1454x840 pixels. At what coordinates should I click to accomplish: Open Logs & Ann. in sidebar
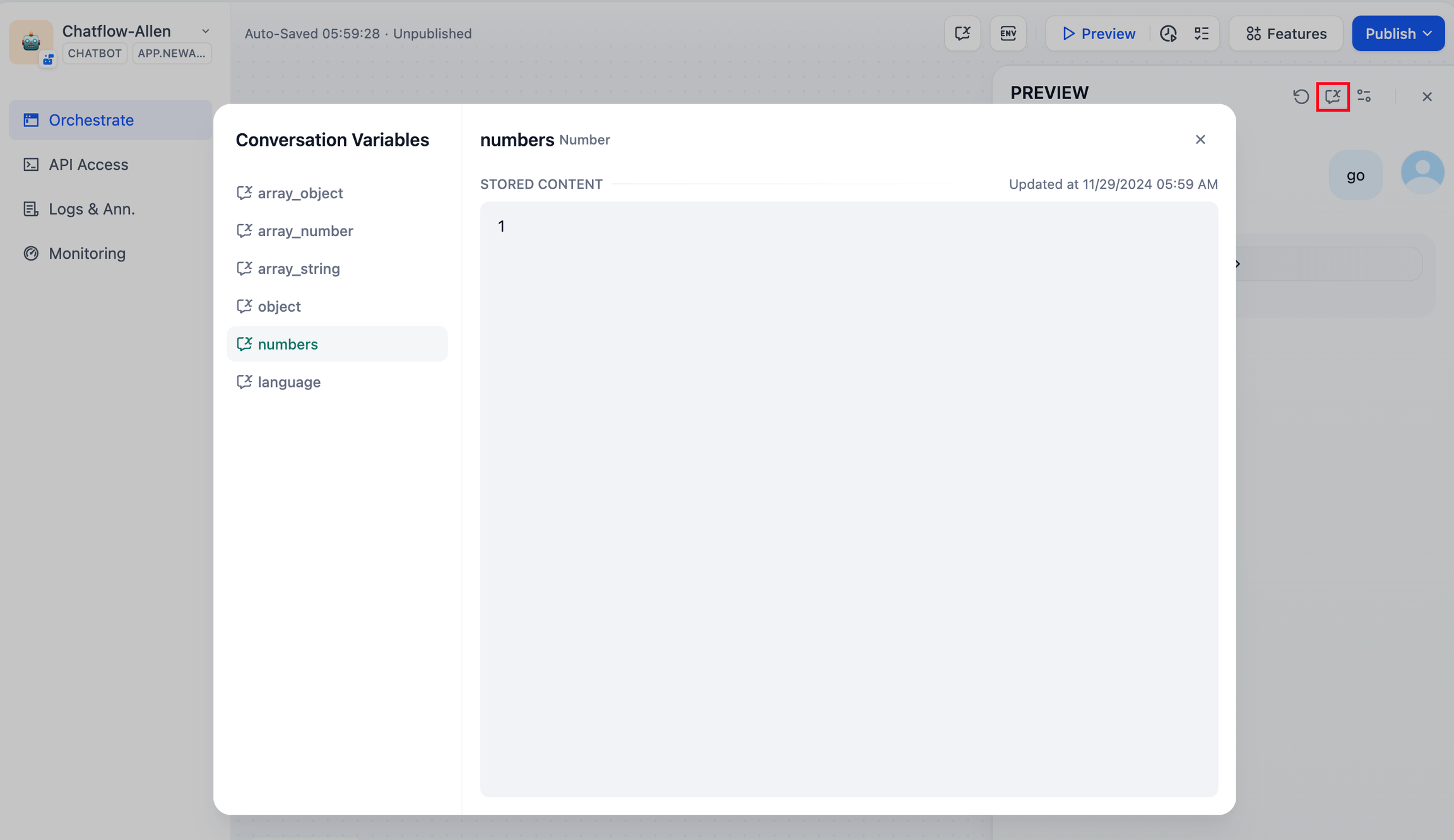(91, 208)
